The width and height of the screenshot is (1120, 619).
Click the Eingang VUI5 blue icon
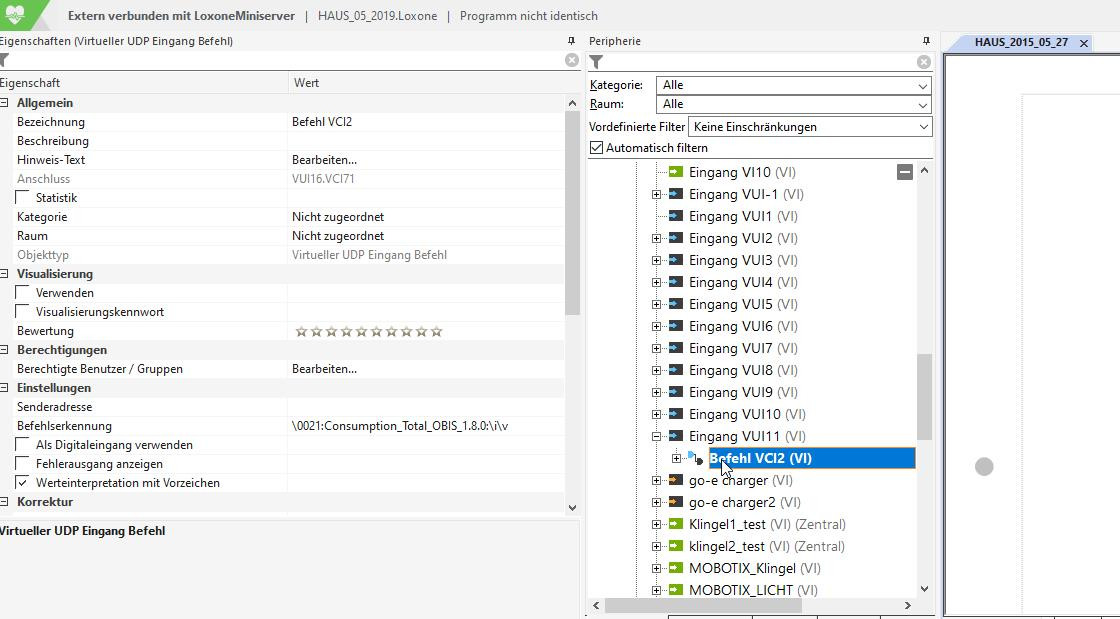[x=676, y=304]
